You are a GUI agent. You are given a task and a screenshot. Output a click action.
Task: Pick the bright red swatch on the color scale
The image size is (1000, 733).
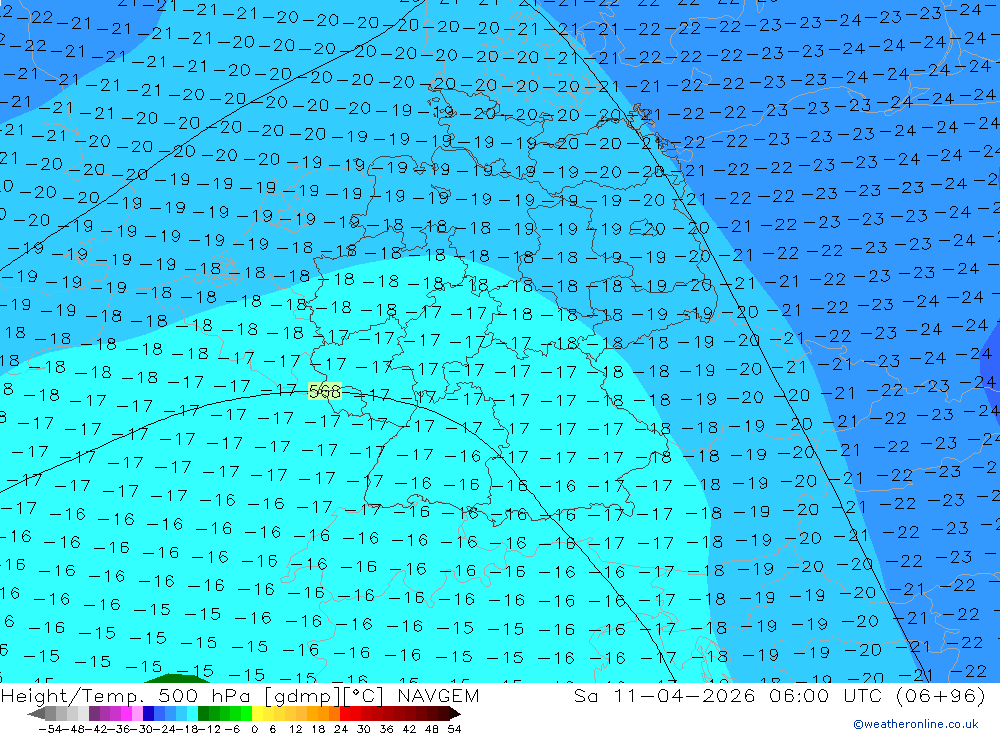coord(345,714)
